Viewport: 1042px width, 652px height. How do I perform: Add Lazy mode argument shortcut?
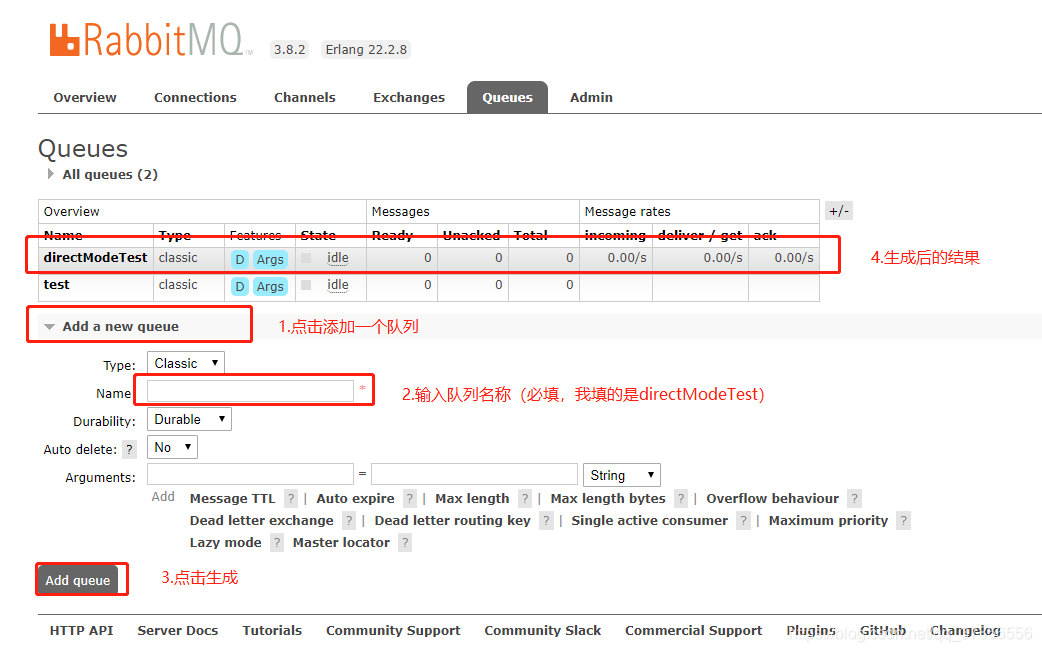tap(226, 542)
